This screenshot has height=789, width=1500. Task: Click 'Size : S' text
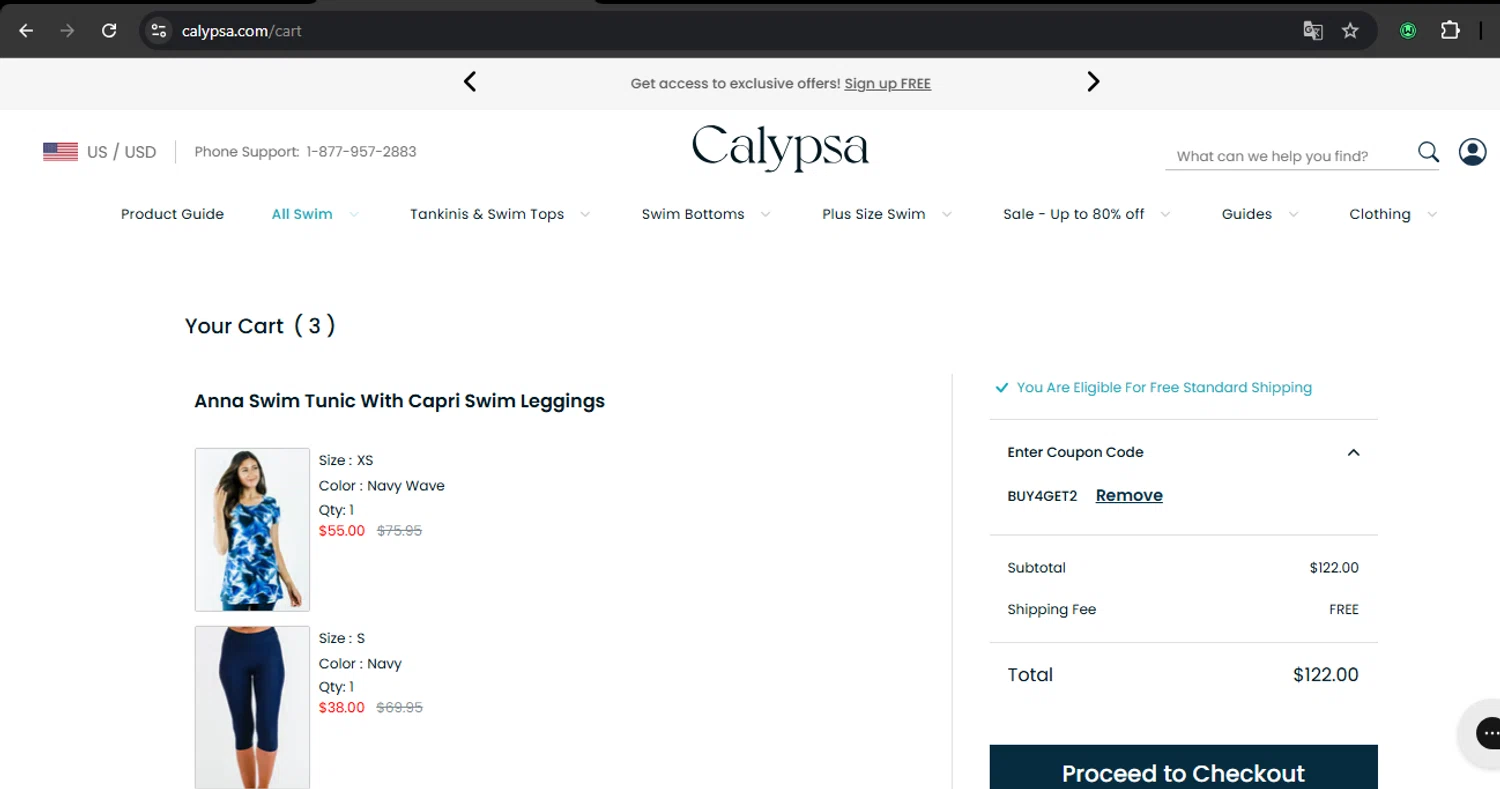tap(342, 638)
